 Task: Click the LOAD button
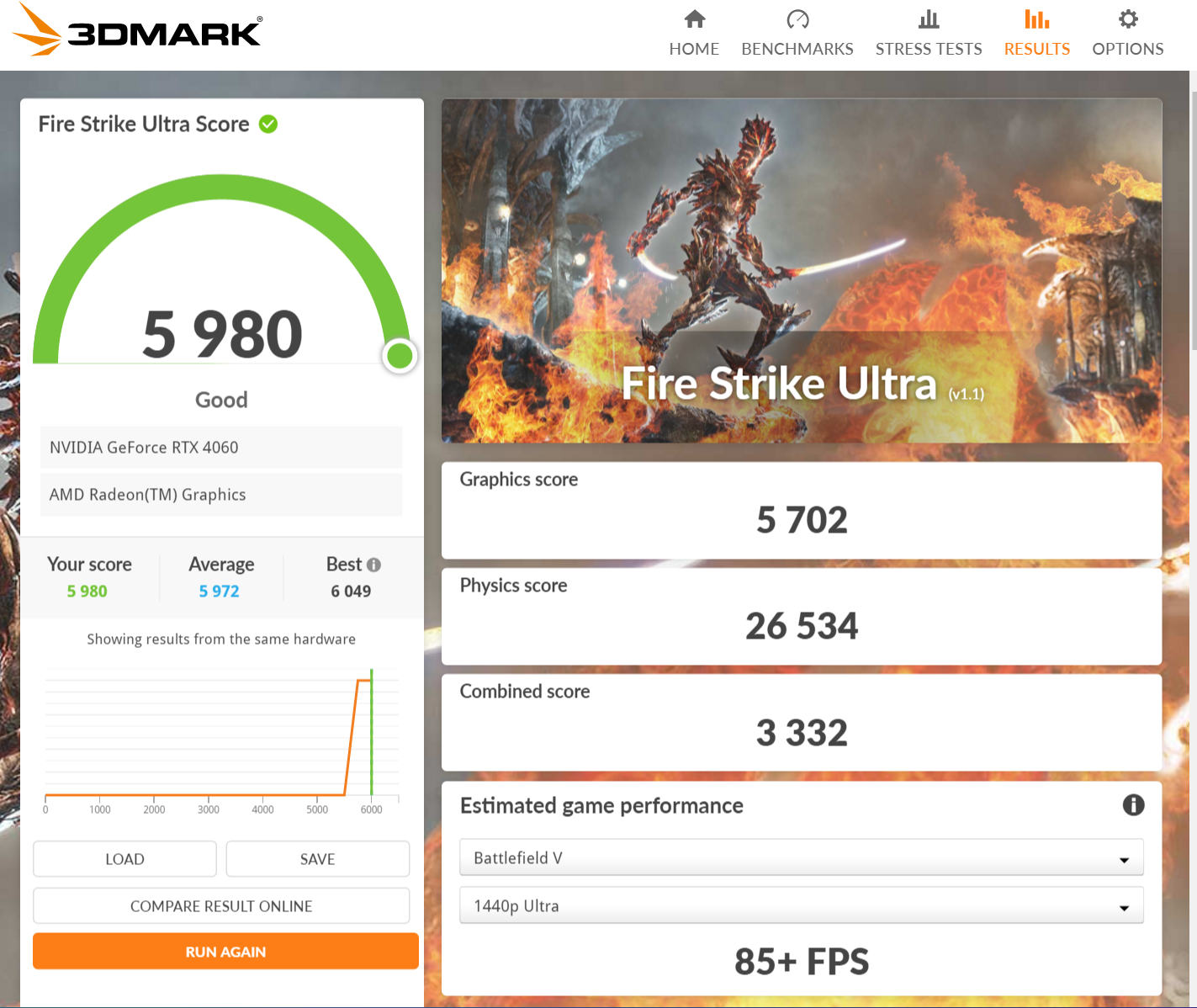[124, 859]
